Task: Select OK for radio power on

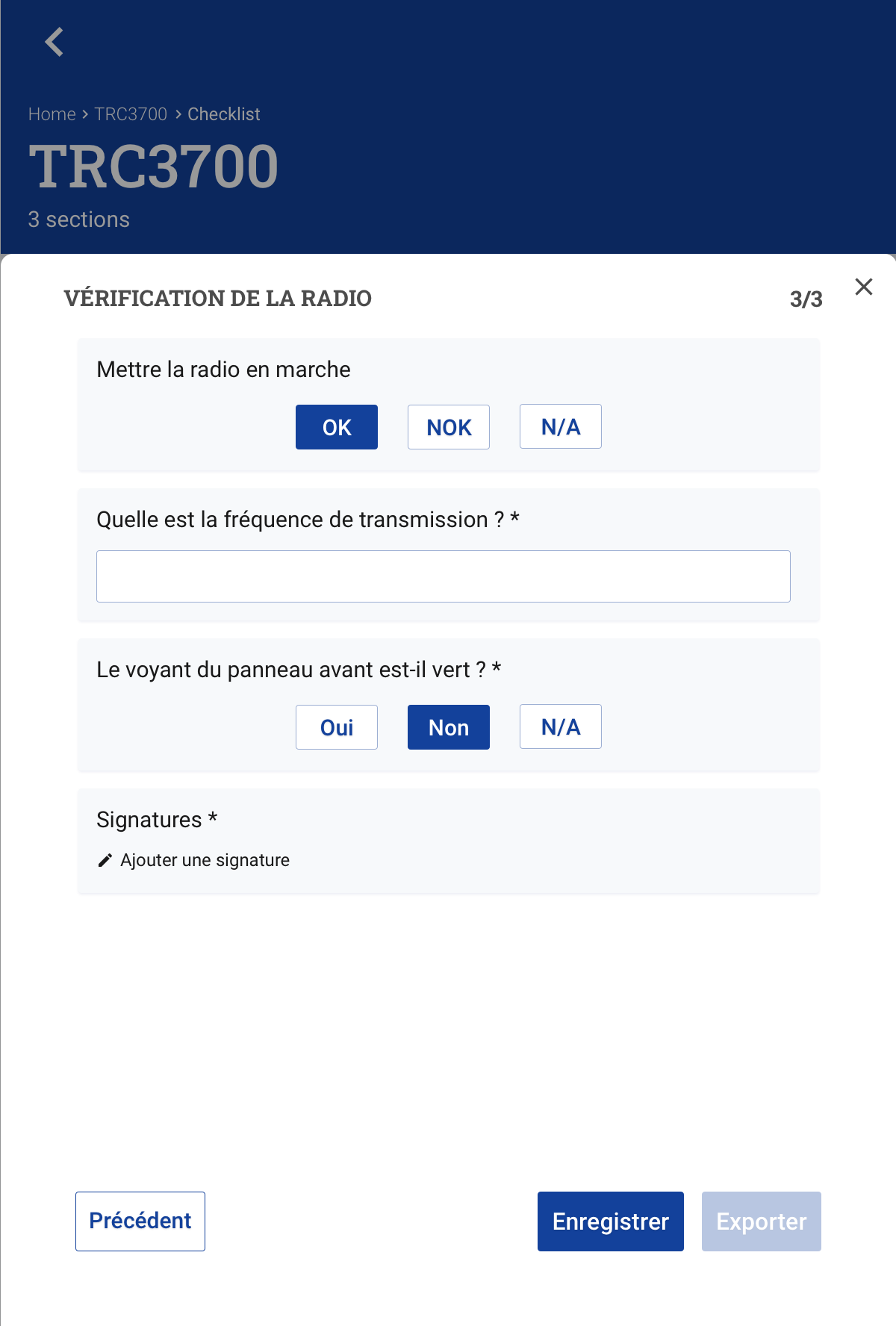Action: (x=337, y=427)
